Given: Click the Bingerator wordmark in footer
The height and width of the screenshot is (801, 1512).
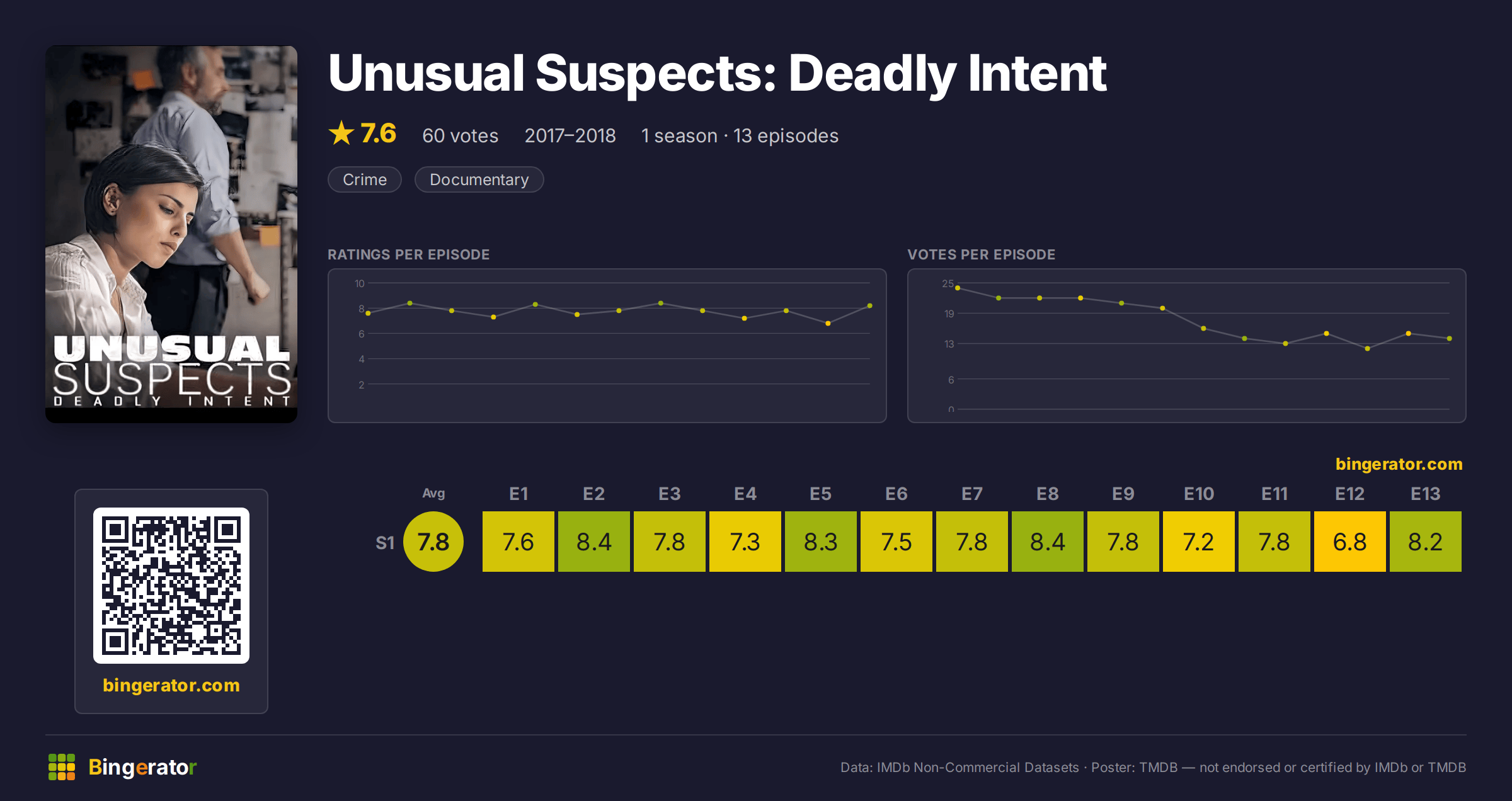Looking at the screenshot, I should 142,767.
